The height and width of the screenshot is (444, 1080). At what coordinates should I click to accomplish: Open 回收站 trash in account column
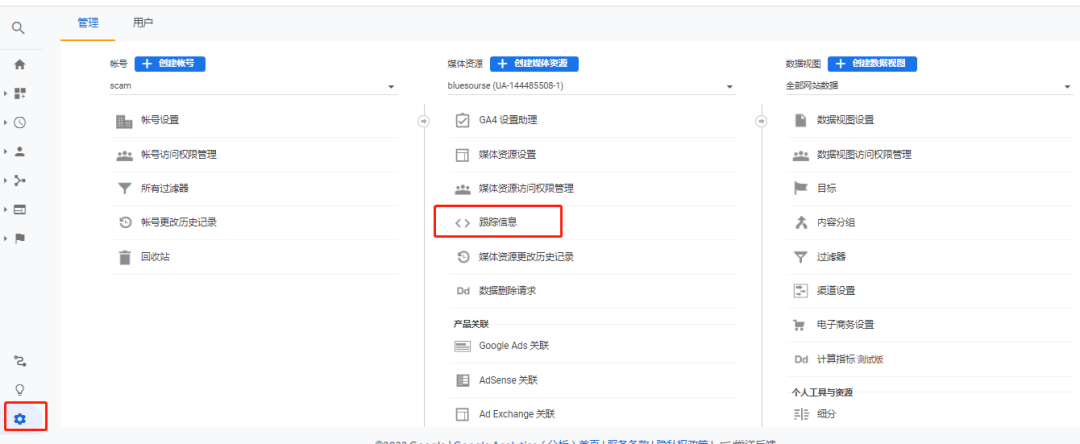pyautogui.click(x=154, y=257)
